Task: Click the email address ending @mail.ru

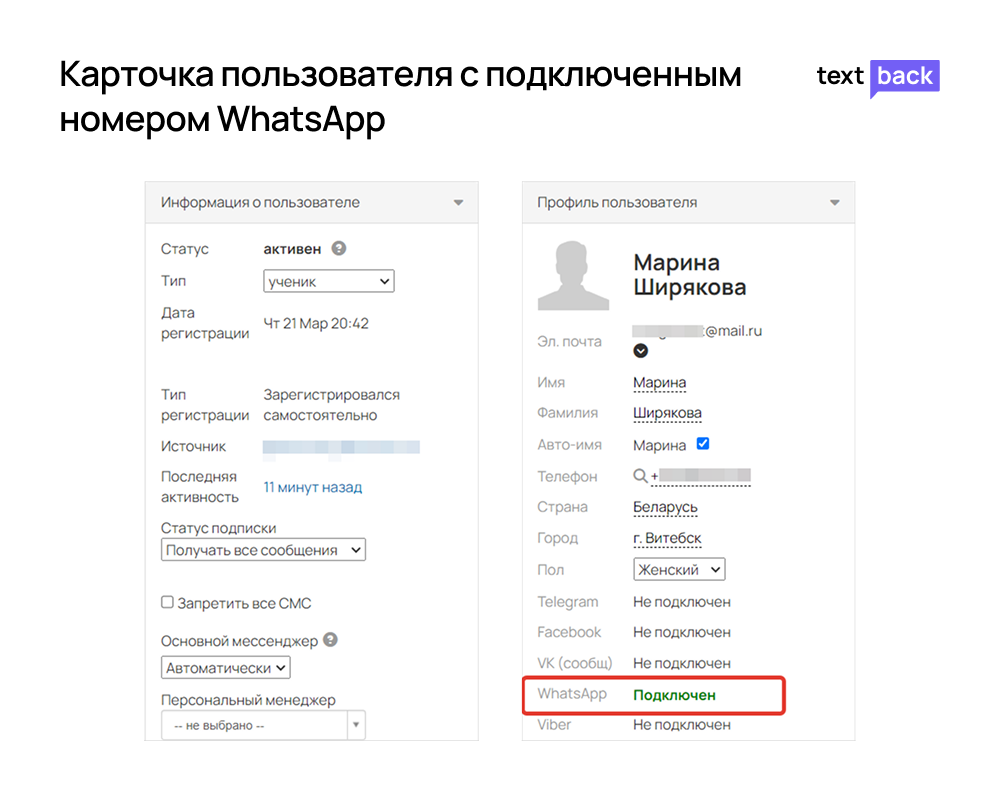Action: point(697,331)
